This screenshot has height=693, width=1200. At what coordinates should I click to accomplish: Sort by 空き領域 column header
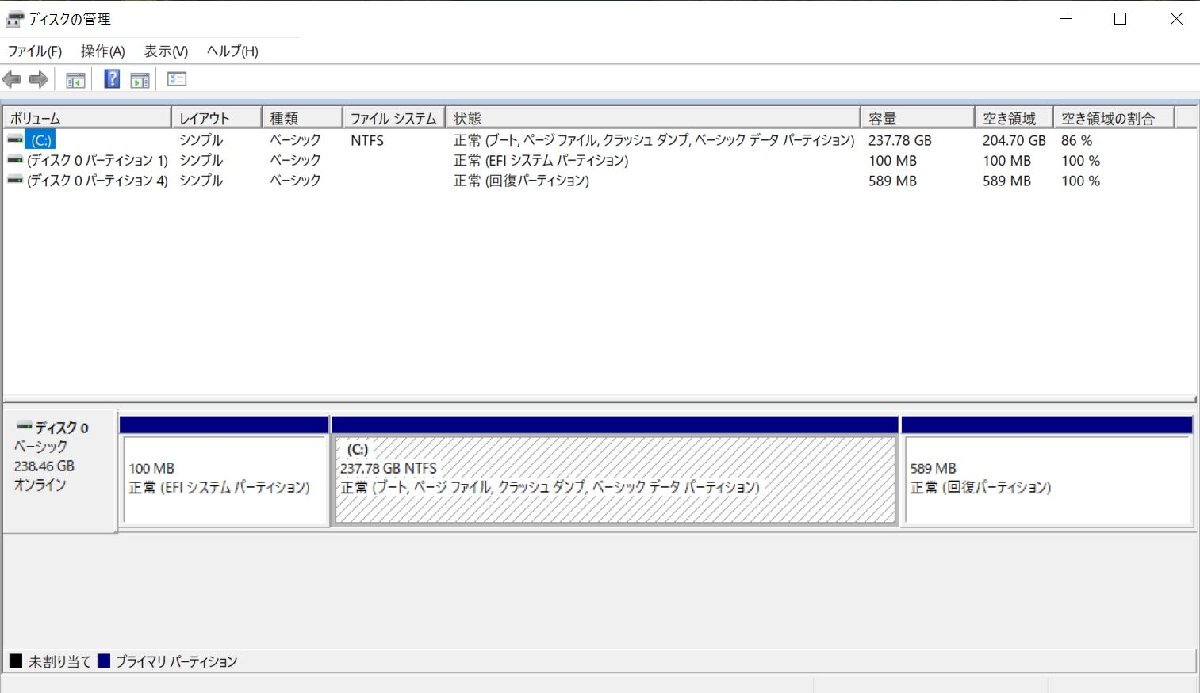[1014, 118]
